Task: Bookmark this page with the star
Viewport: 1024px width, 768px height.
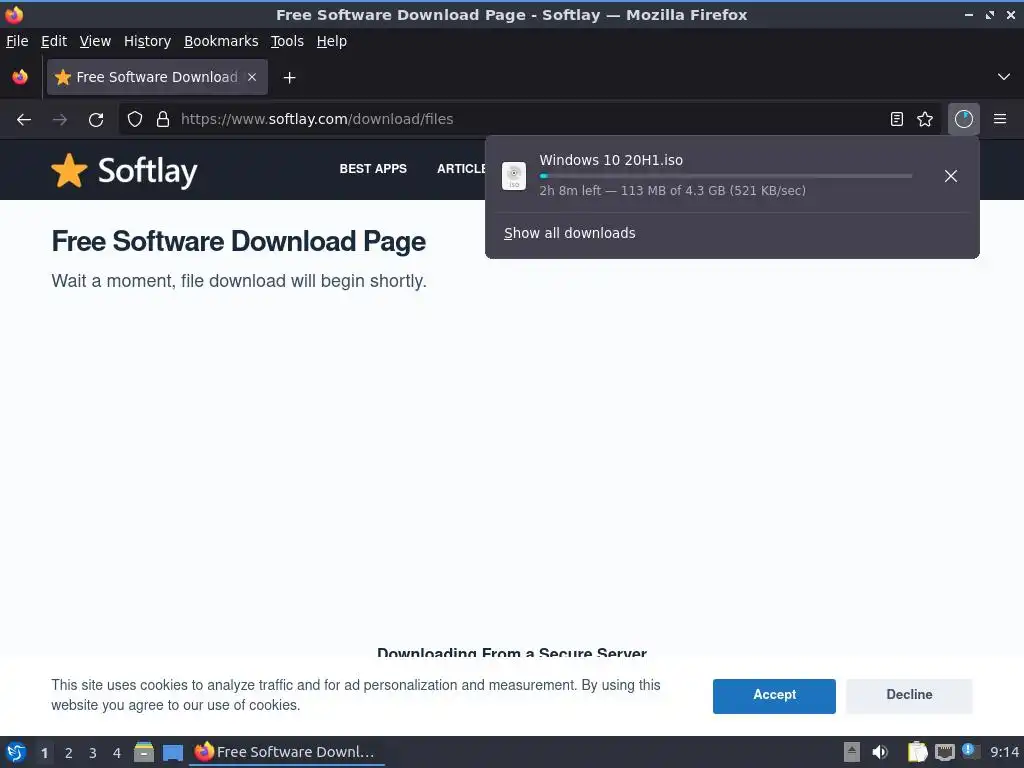Action: coord(925,119)
